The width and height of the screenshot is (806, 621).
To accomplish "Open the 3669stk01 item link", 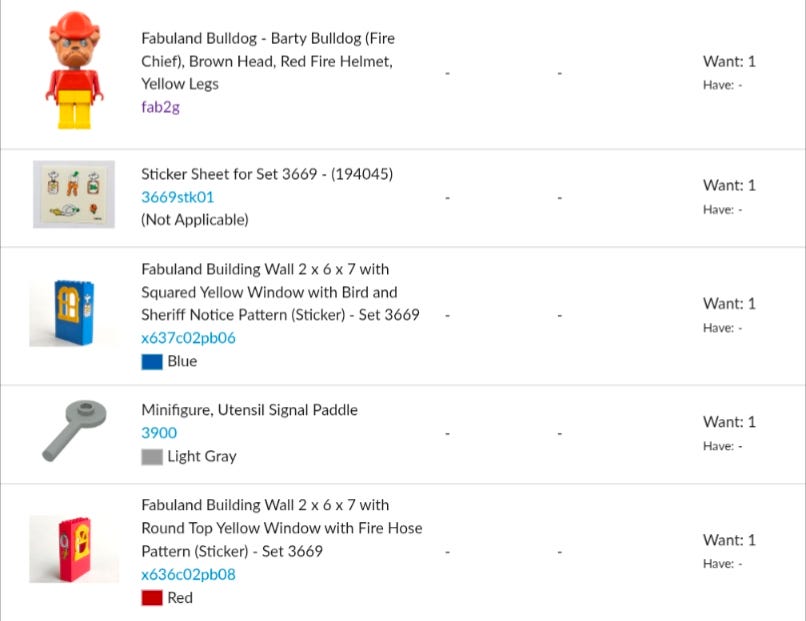I will [x=177, y=197].
